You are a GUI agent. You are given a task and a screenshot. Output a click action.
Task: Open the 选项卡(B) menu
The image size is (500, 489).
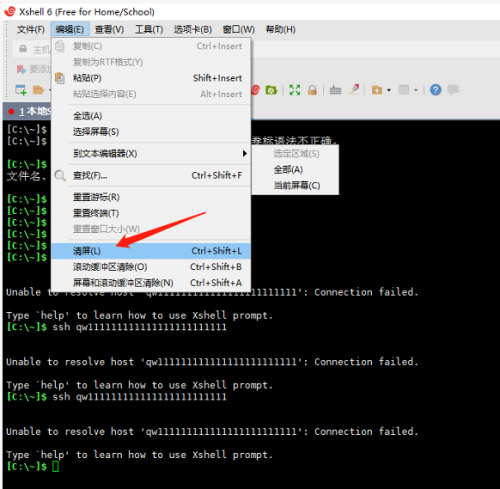[x=193, y=30]
